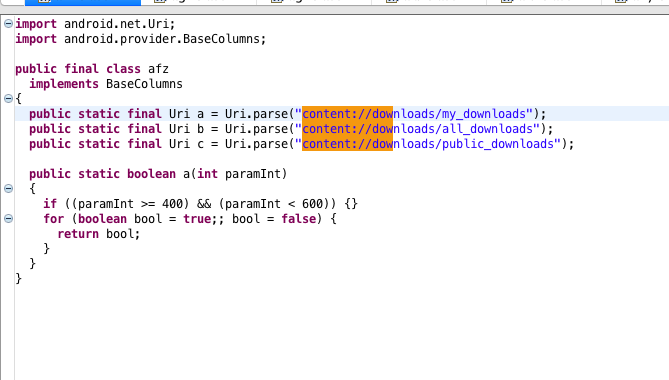The width and height of the screenshot is (669, 380).
Task: Click BaseColumns after the implements keyword
Action: pos(144,84)
